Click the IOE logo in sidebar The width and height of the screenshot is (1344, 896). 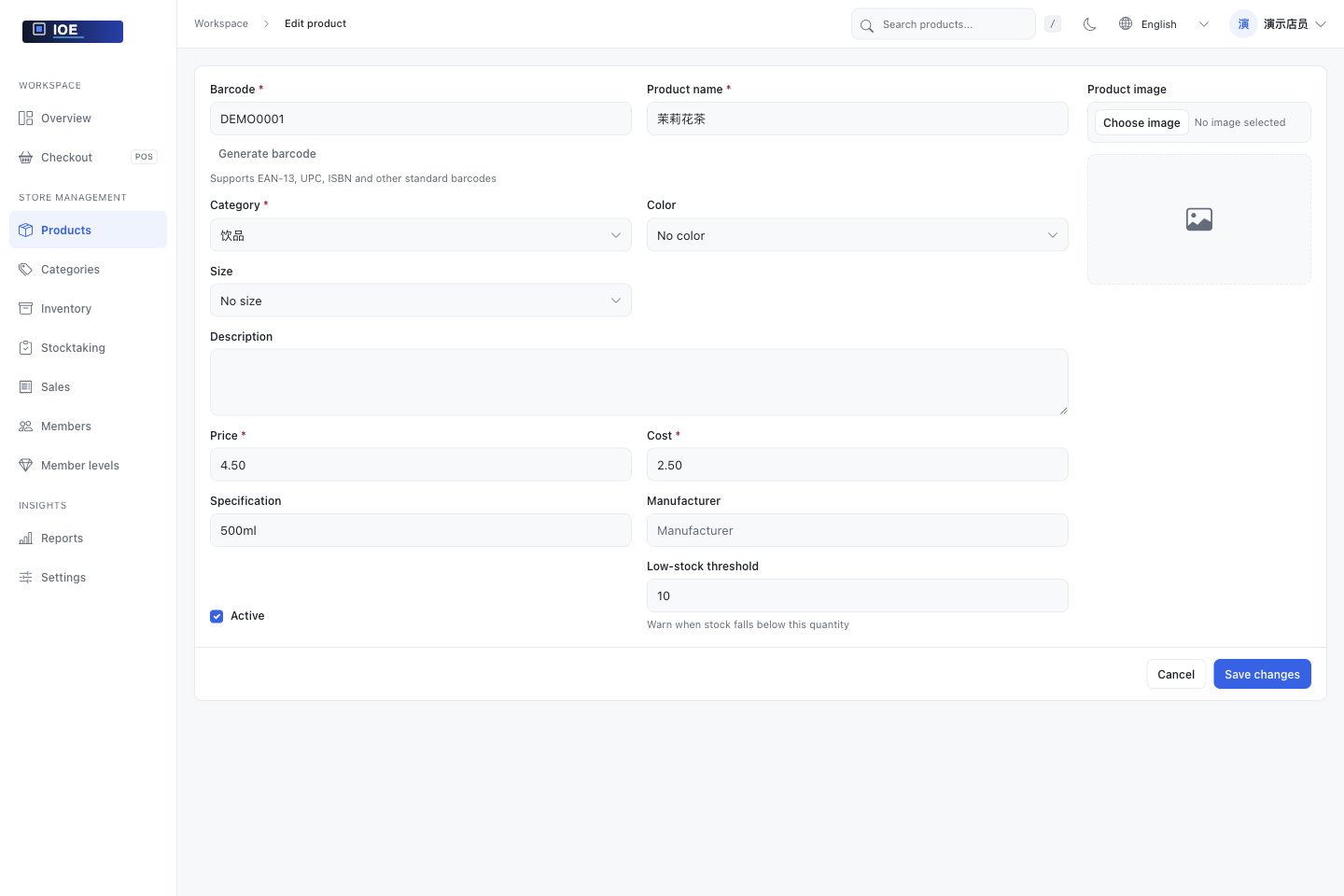(x=73, y=31)
